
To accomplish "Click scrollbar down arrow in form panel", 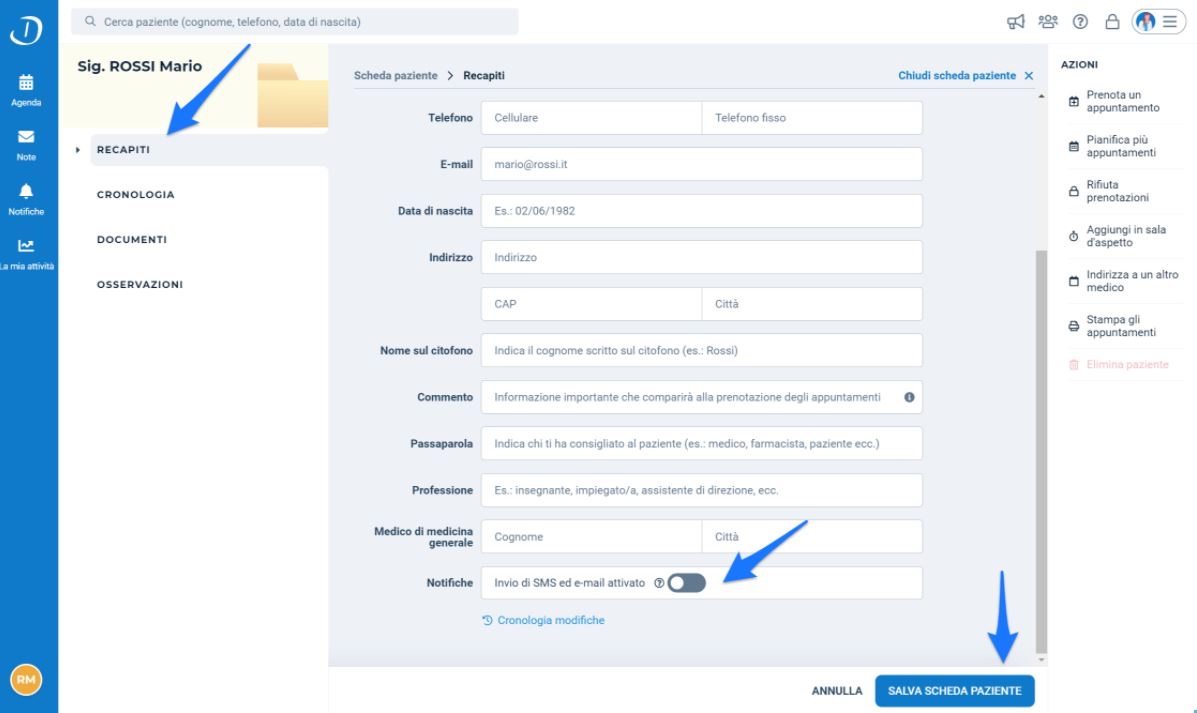I will click(x=1041, y=659).
